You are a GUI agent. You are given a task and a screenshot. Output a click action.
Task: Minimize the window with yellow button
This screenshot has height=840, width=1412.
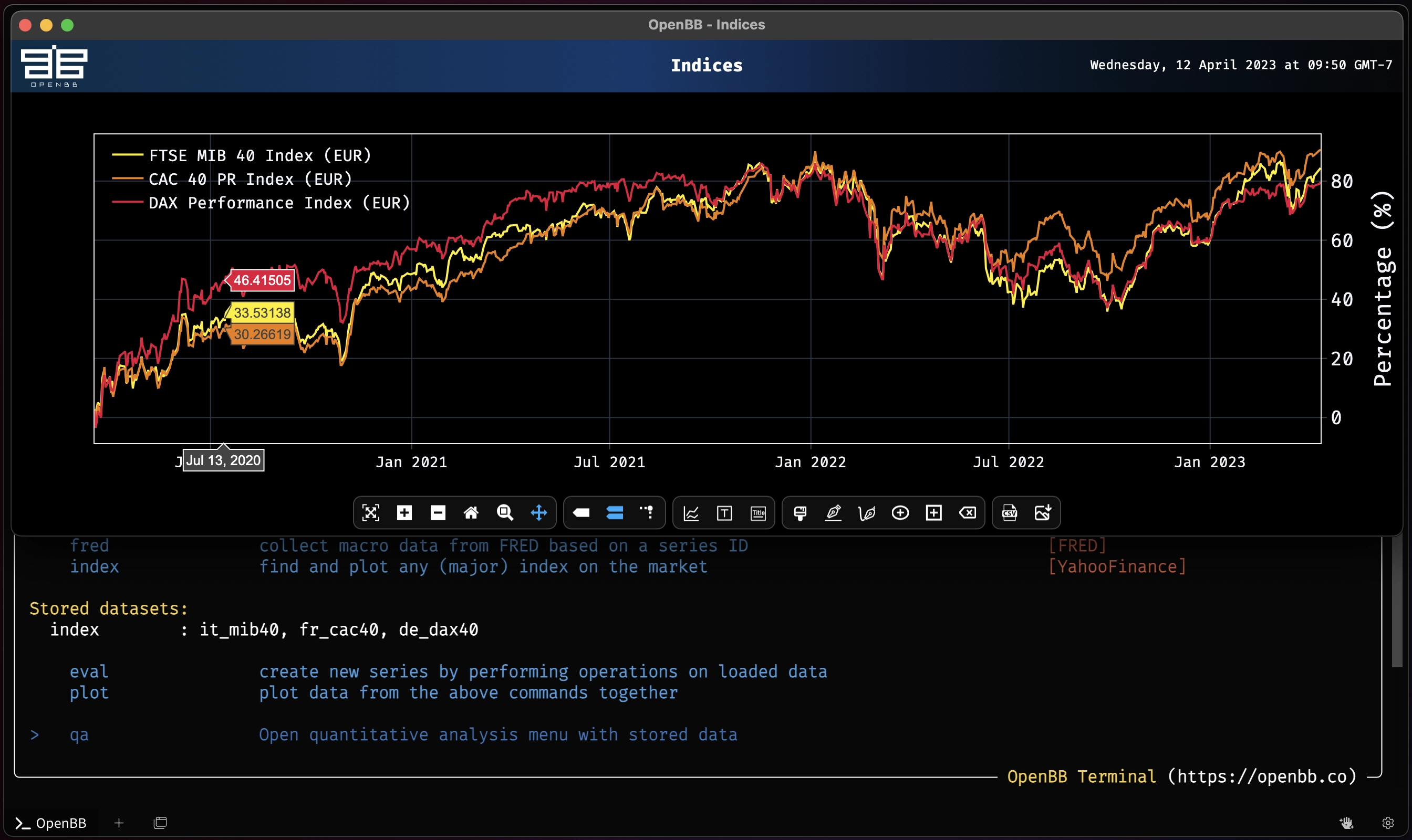pos(46,25)
